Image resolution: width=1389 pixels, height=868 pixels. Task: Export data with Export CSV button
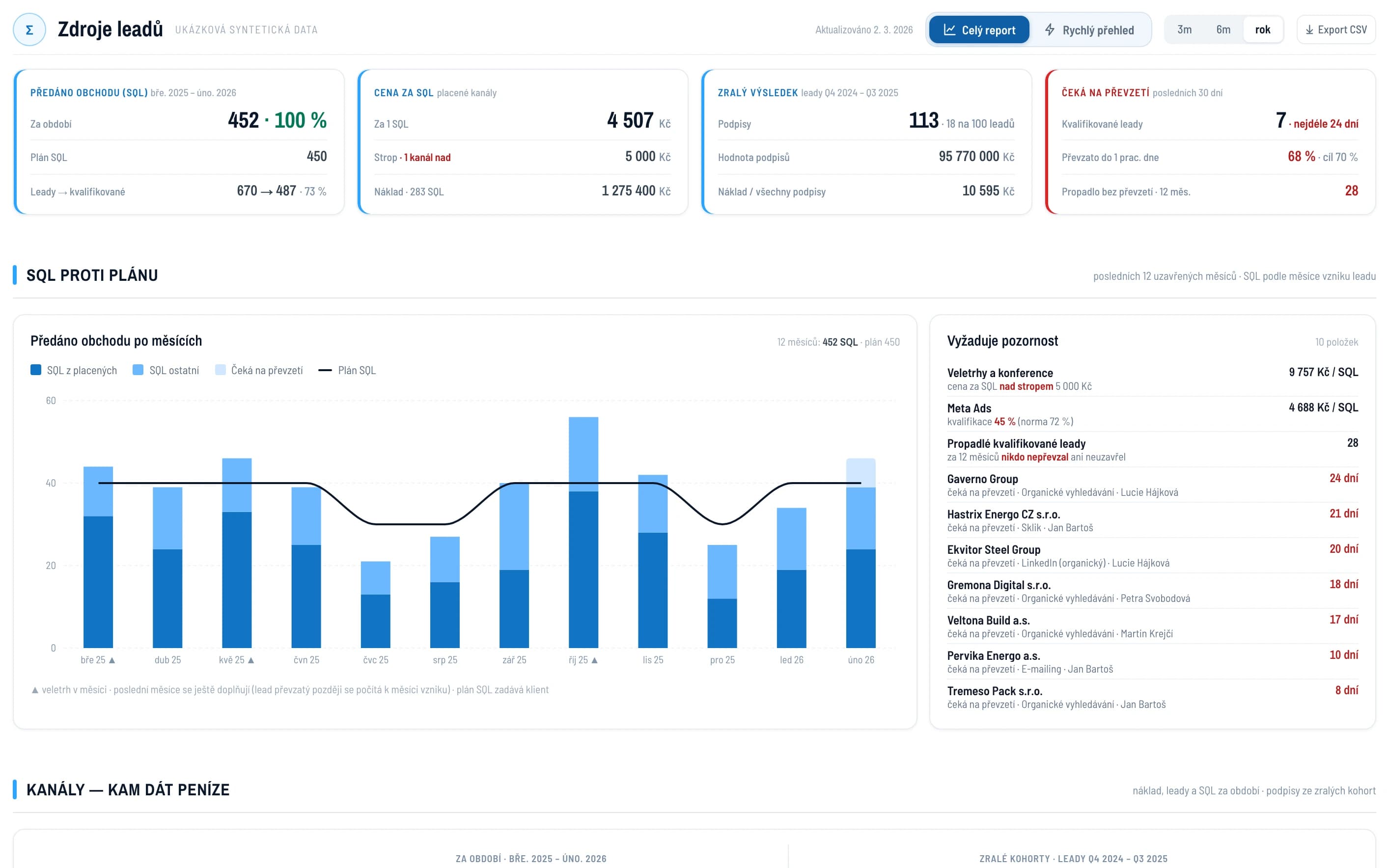1335,30
